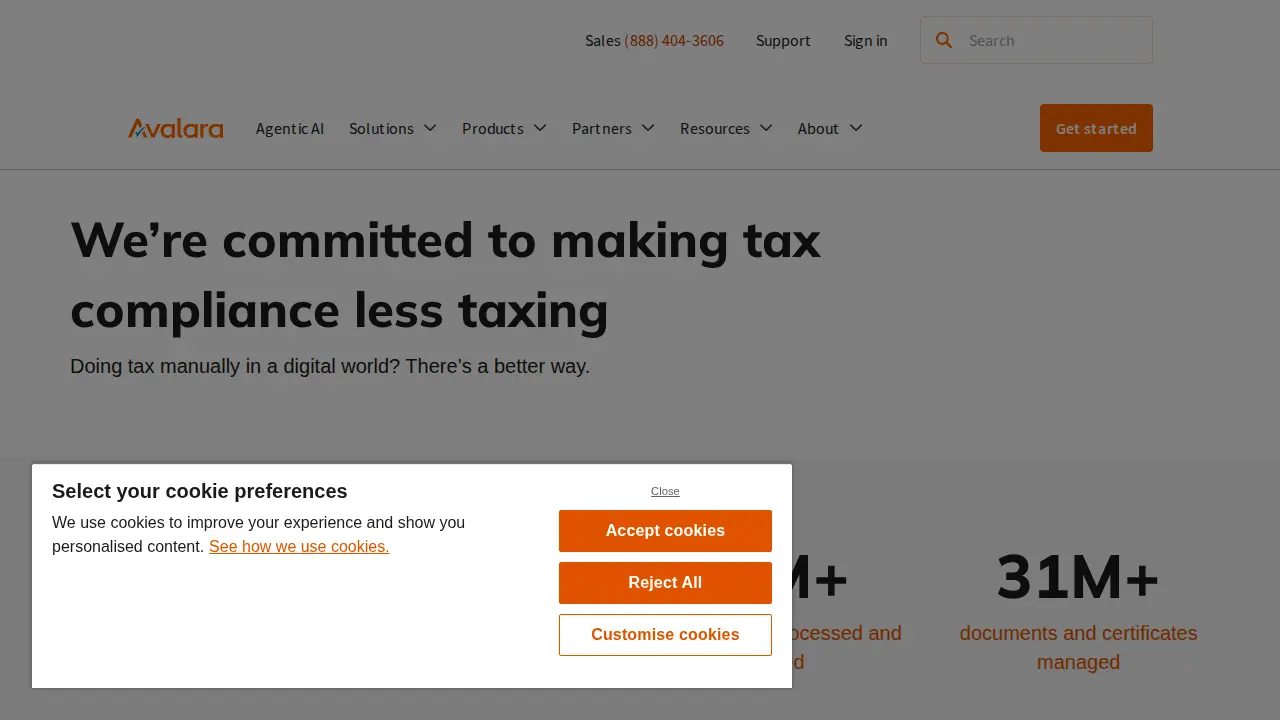Click Customise cookies button
The width and height of the screenshot is (1280, 720).
(x=665, y=635)
